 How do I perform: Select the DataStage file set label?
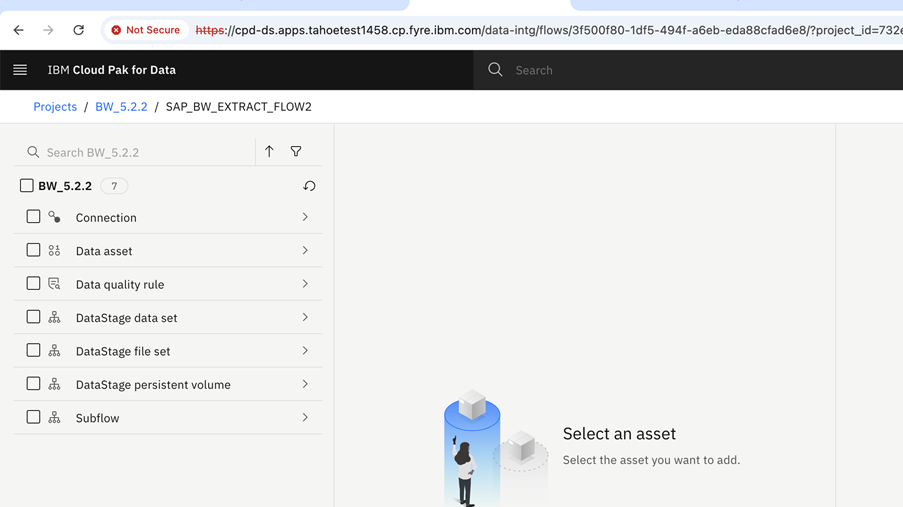(123, 351)
